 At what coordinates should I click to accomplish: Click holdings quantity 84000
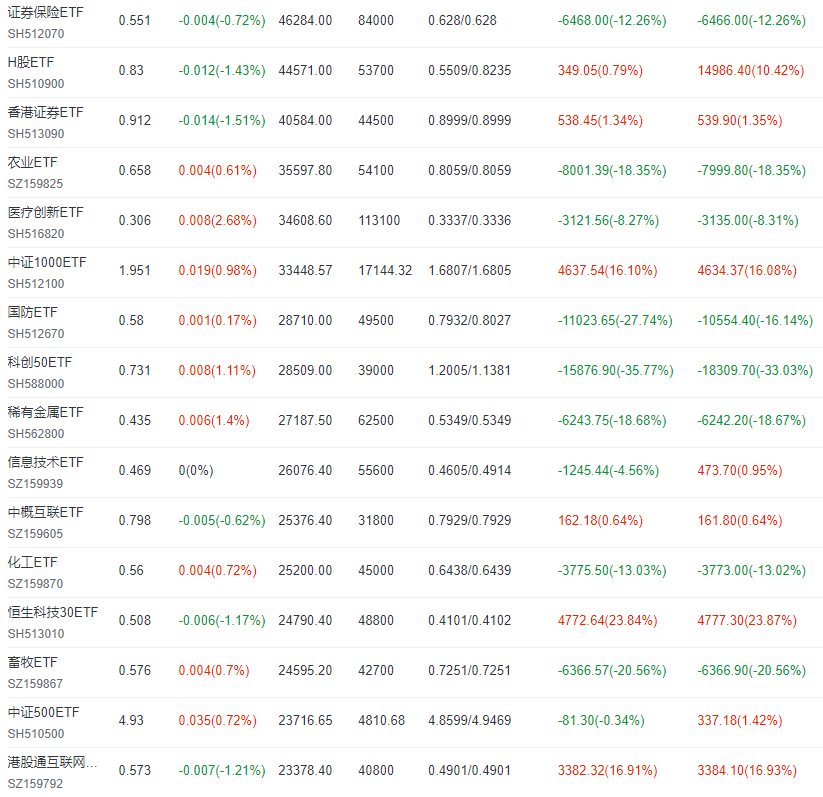pyautogui.click(x=376, y=20)
